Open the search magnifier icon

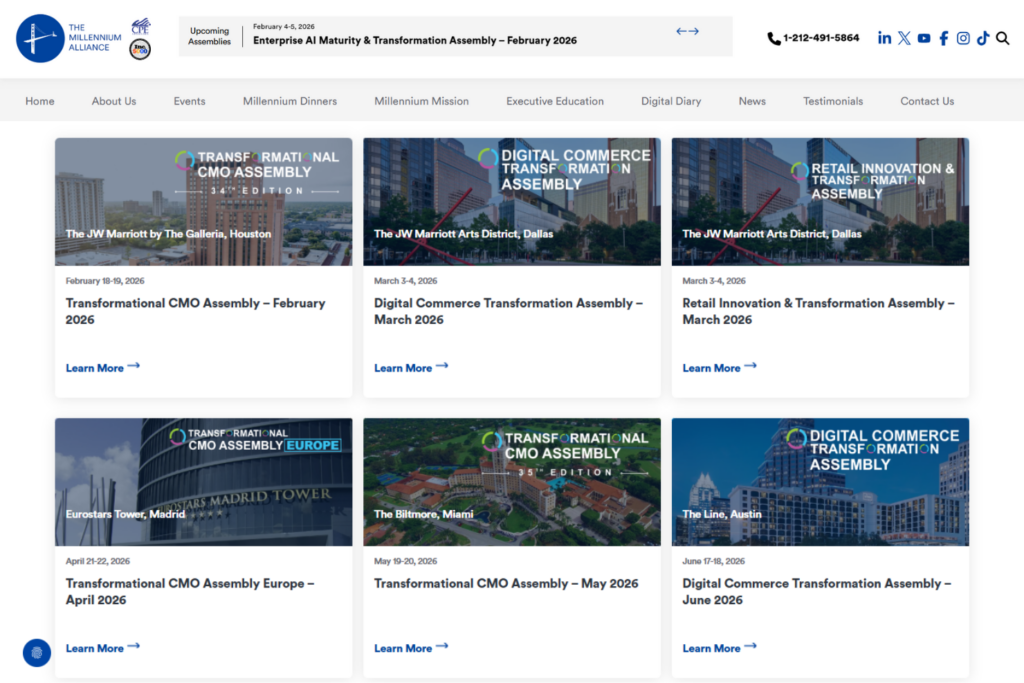1002,38
